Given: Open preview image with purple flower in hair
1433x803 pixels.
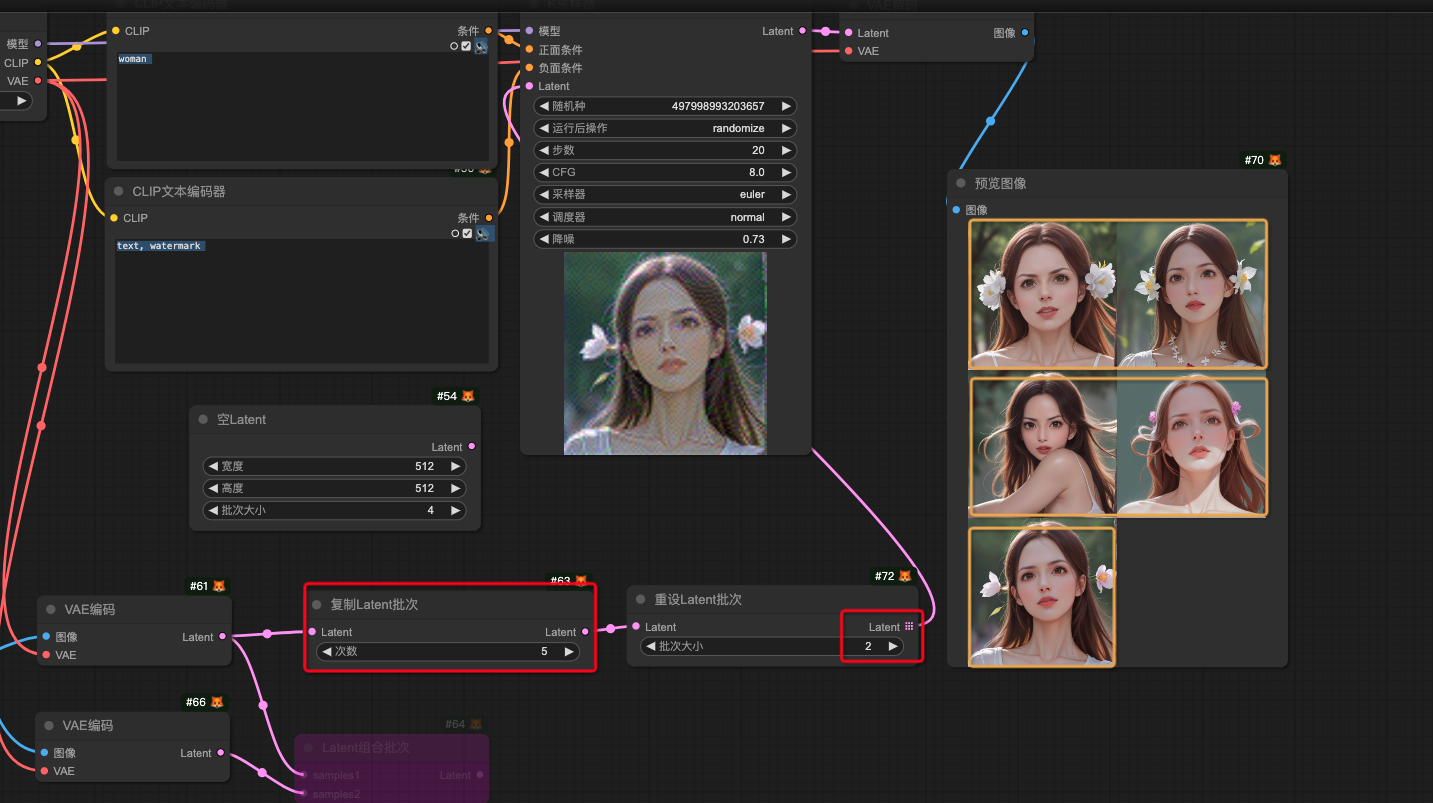Looking at the screenshot, I should [1191, 447].
